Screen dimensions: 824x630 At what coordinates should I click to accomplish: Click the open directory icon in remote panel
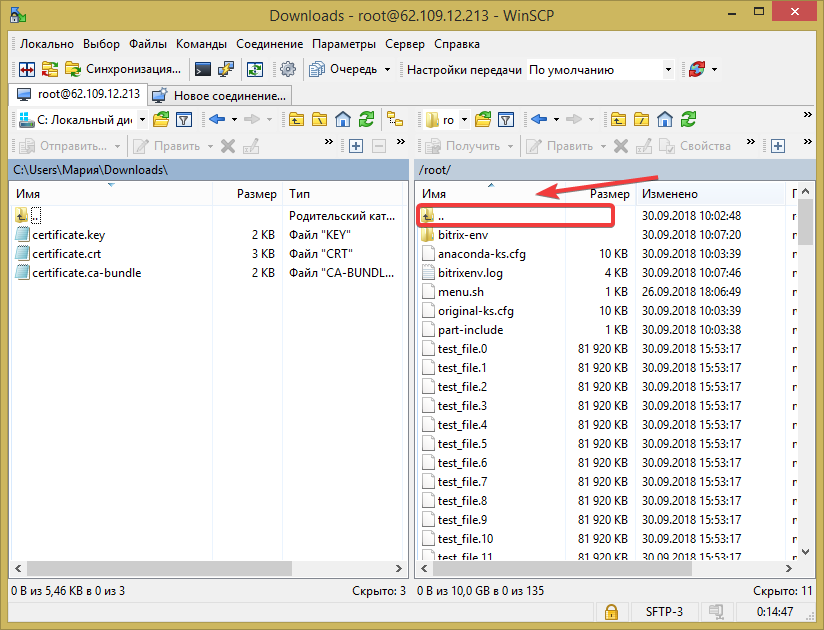point(482,120)
